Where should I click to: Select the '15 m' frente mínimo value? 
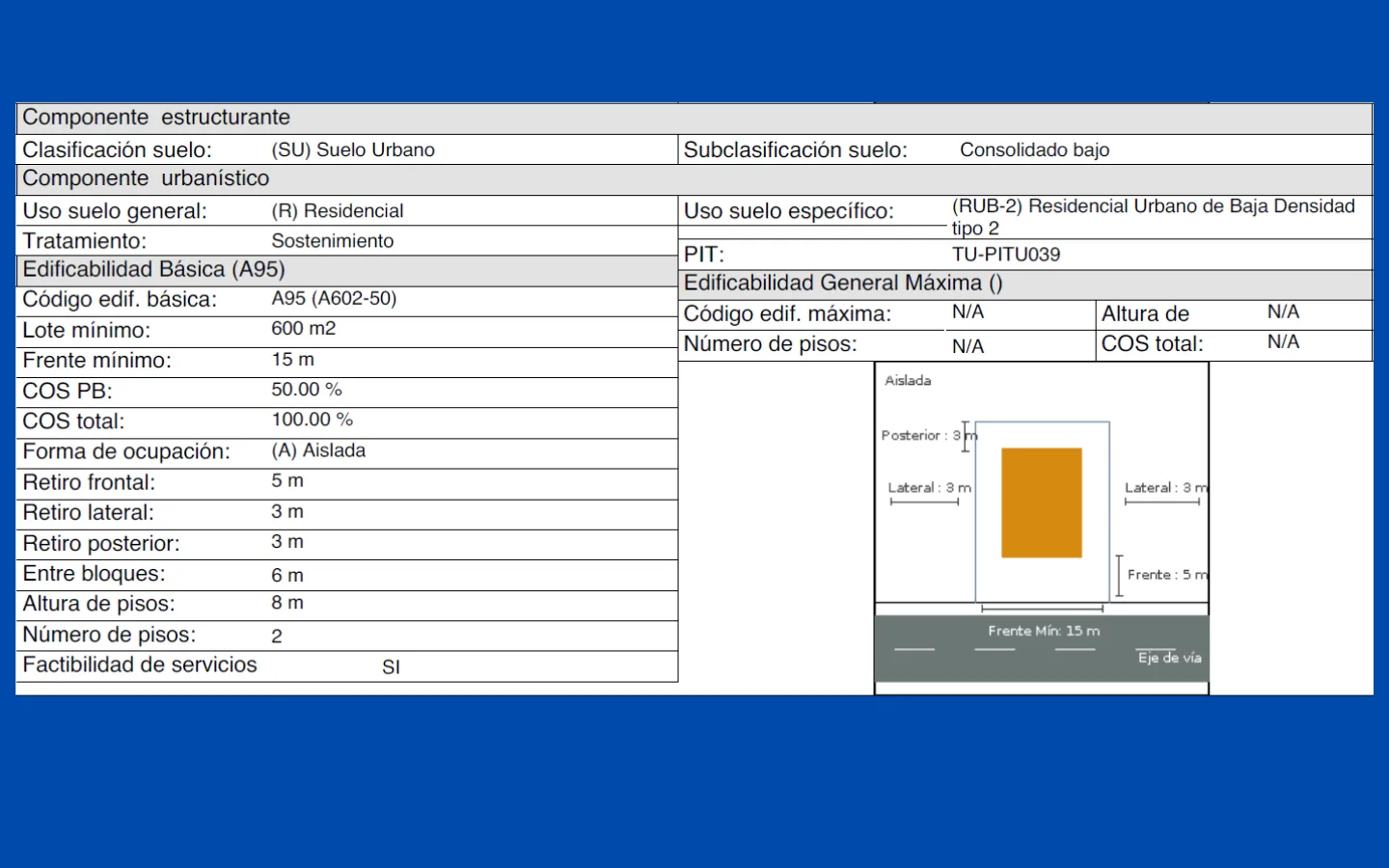[x=292, y=360]
